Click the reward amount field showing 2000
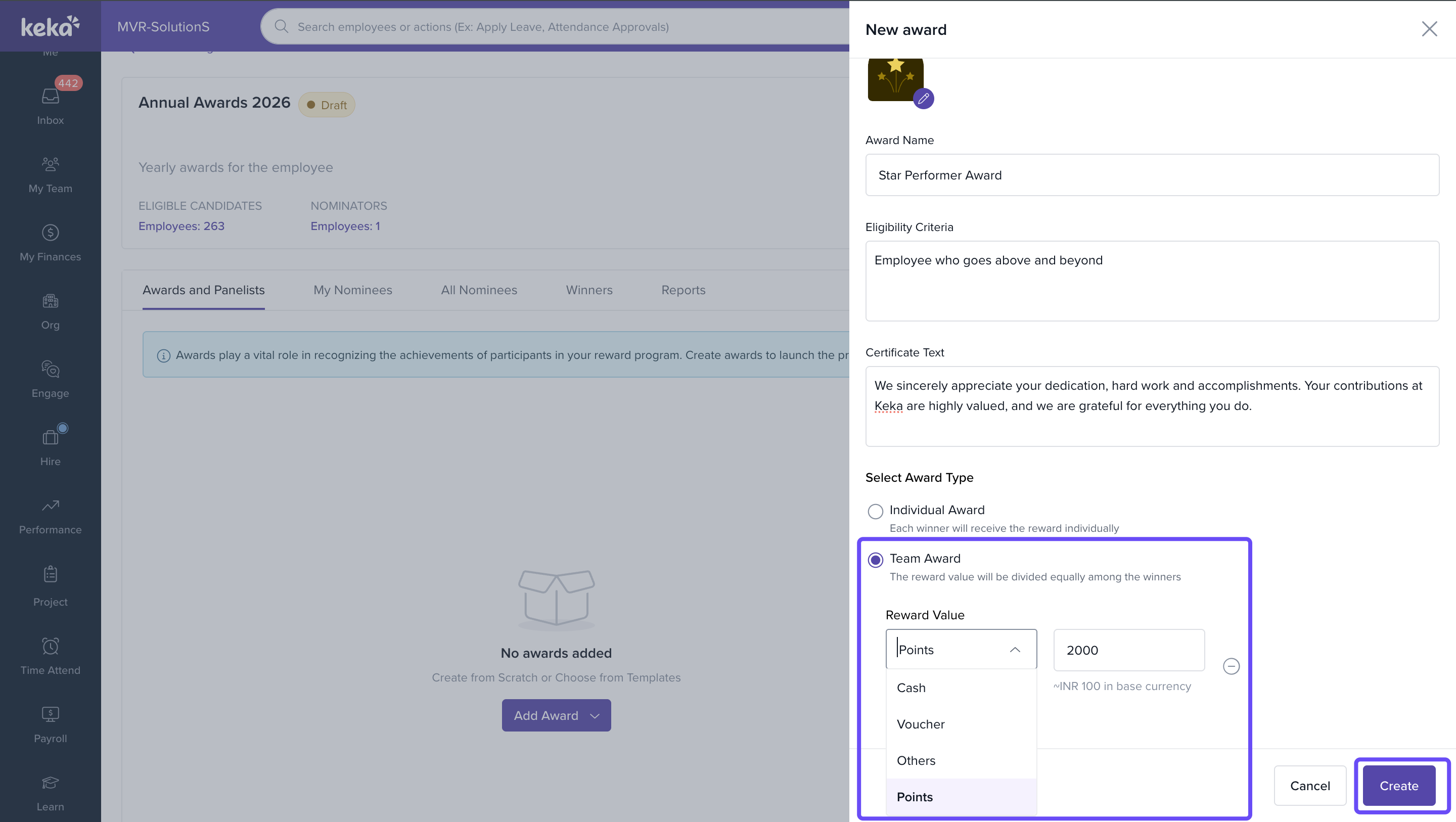This screenshot has width=1456, height=822. tap(1128, 650)
